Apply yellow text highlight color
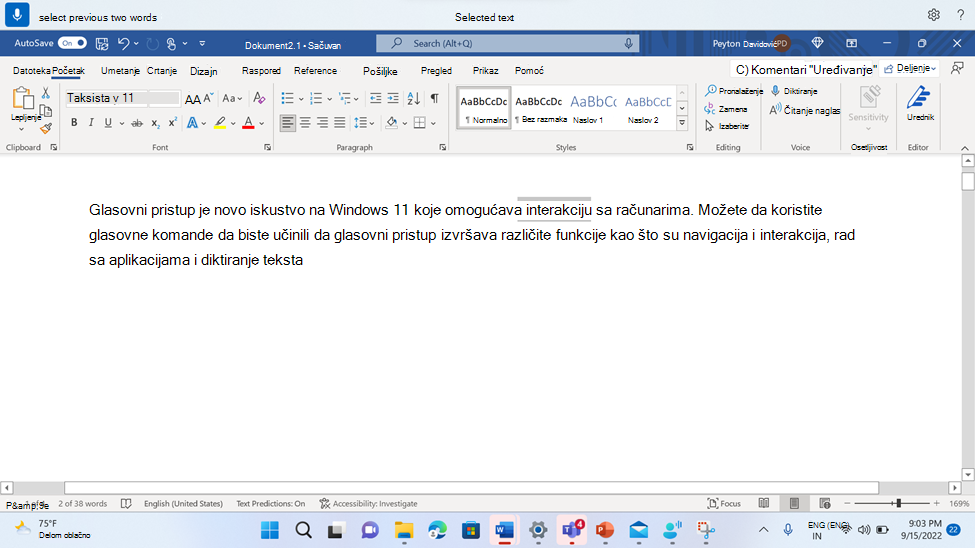The image size is (975, 548). [220, 123]
